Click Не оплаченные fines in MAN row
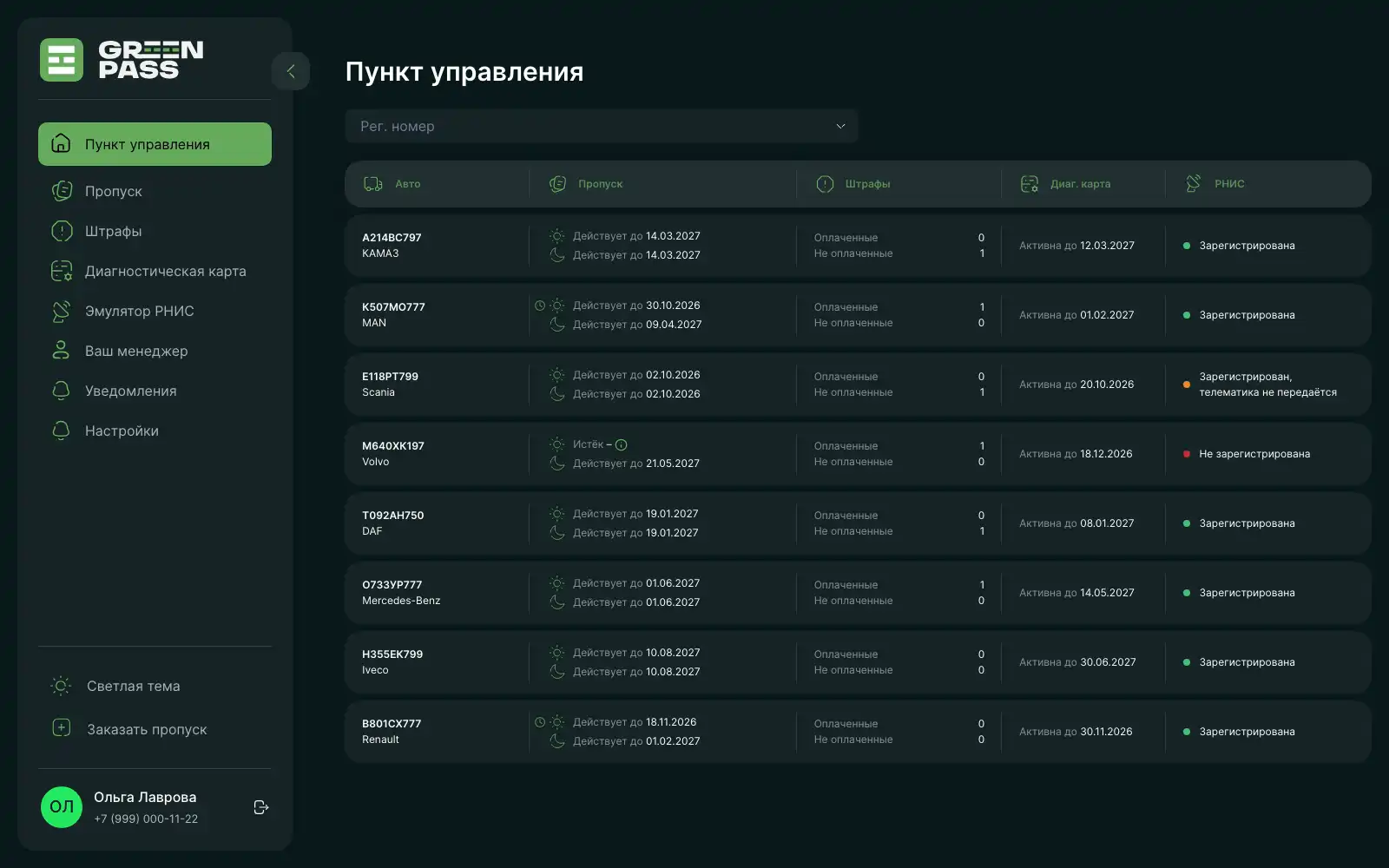 click(x=853, y=323)
